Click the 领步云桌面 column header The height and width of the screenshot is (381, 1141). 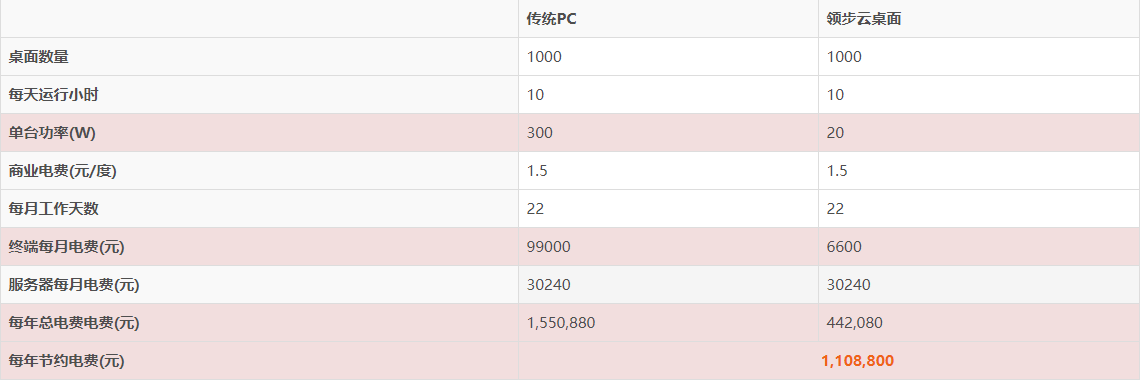864,19
